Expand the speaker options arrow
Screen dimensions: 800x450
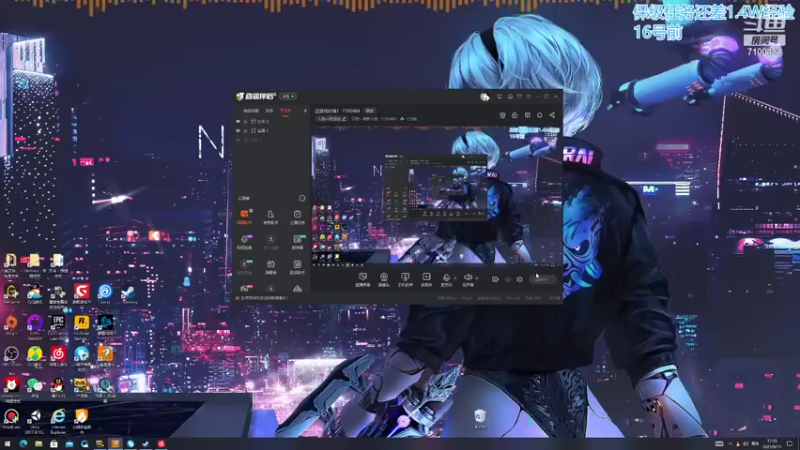477,278
